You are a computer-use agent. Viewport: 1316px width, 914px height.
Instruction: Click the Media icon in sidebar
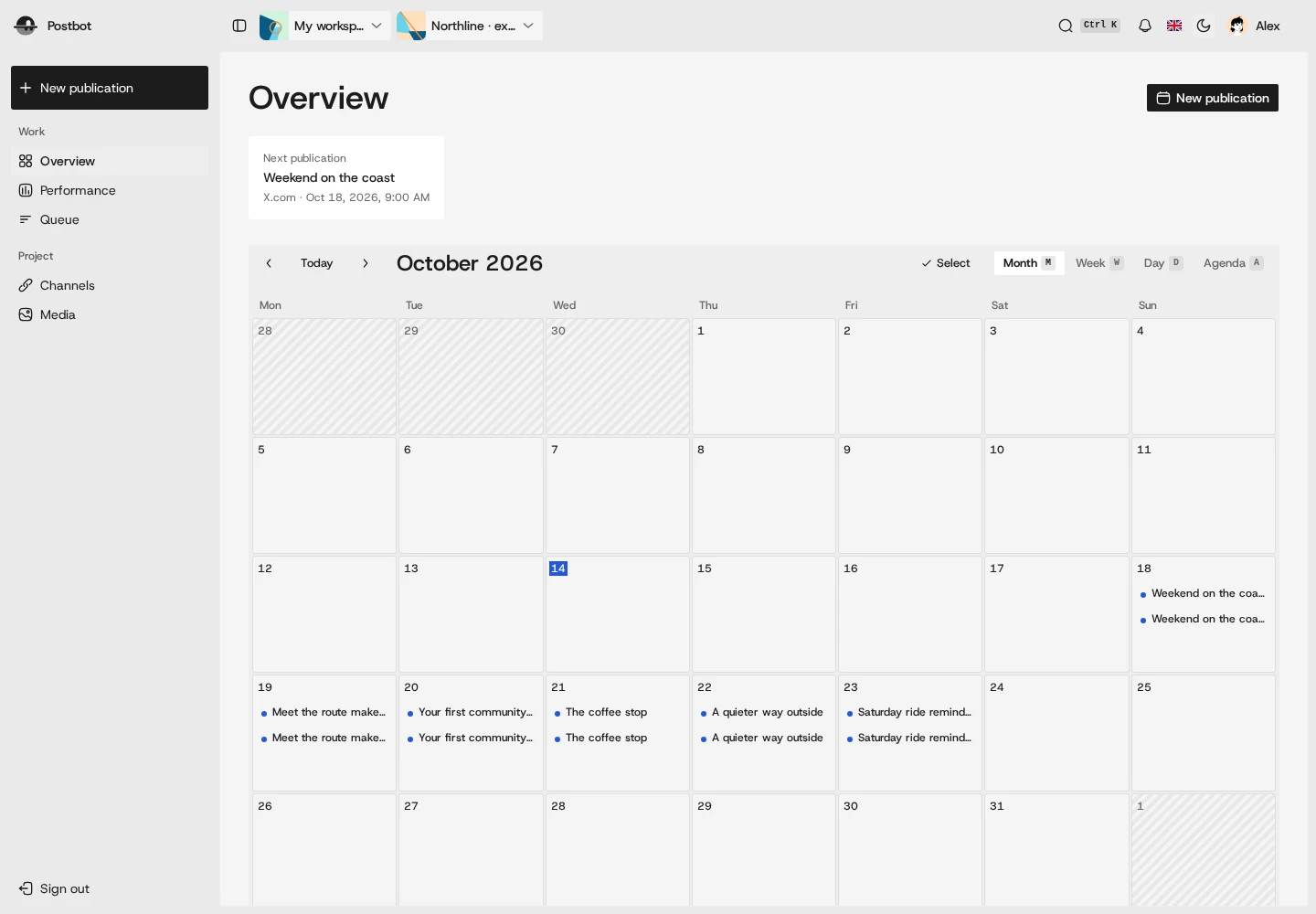point(26,314)
